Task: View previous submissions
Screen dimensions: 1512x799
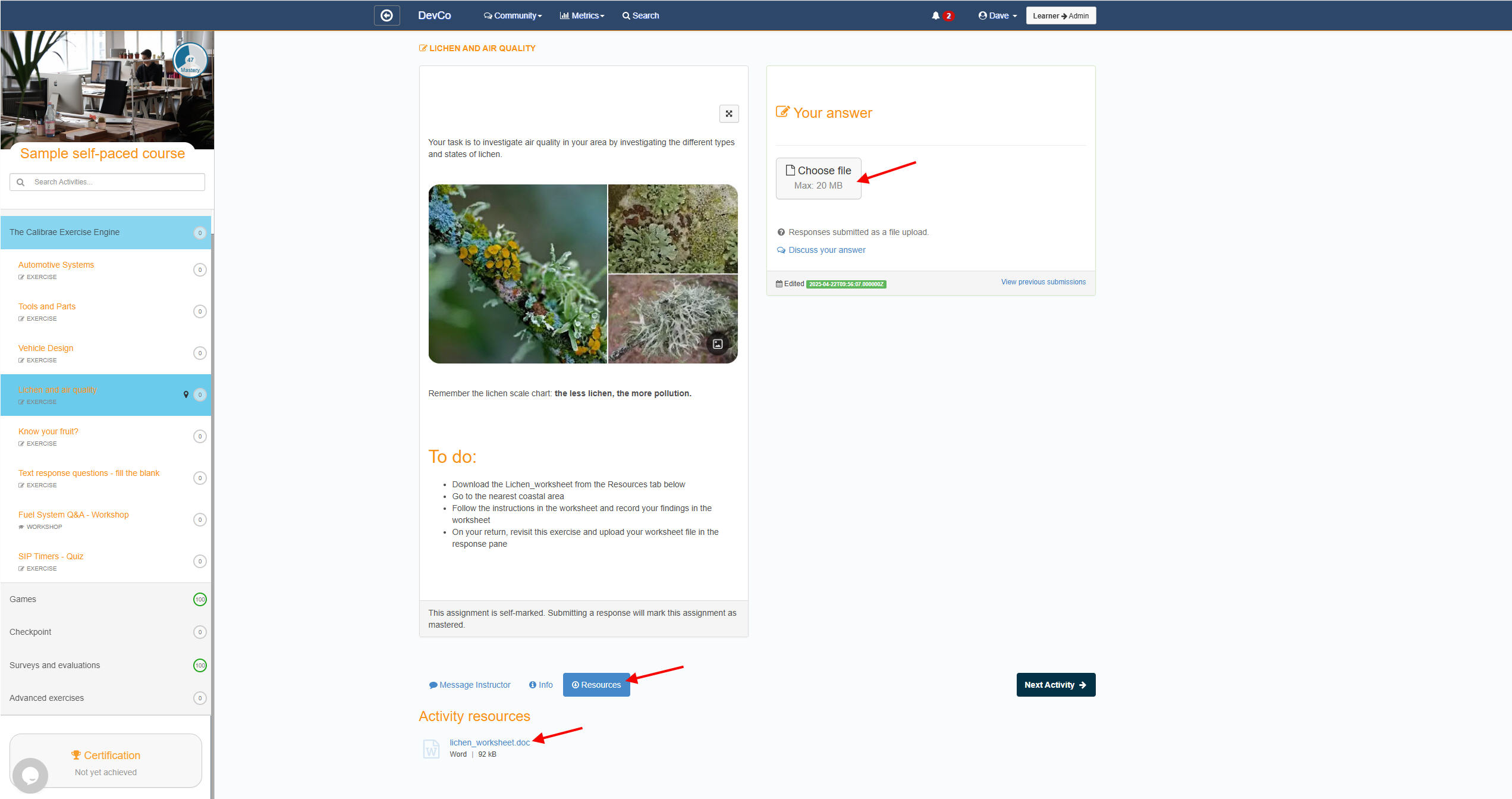Action: [1043, 282]
